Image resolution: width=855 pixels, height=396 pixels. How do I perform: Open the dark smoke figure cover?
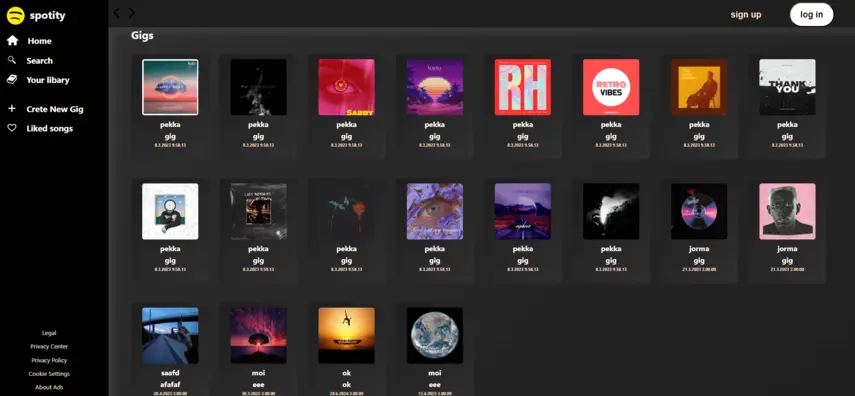tap(258, 87)
